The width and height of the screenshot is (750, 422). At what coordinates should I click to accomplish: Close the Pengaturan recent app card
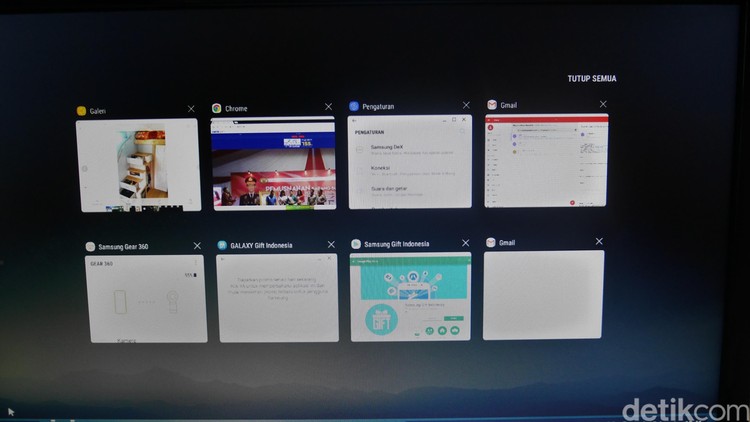point(466,105)
